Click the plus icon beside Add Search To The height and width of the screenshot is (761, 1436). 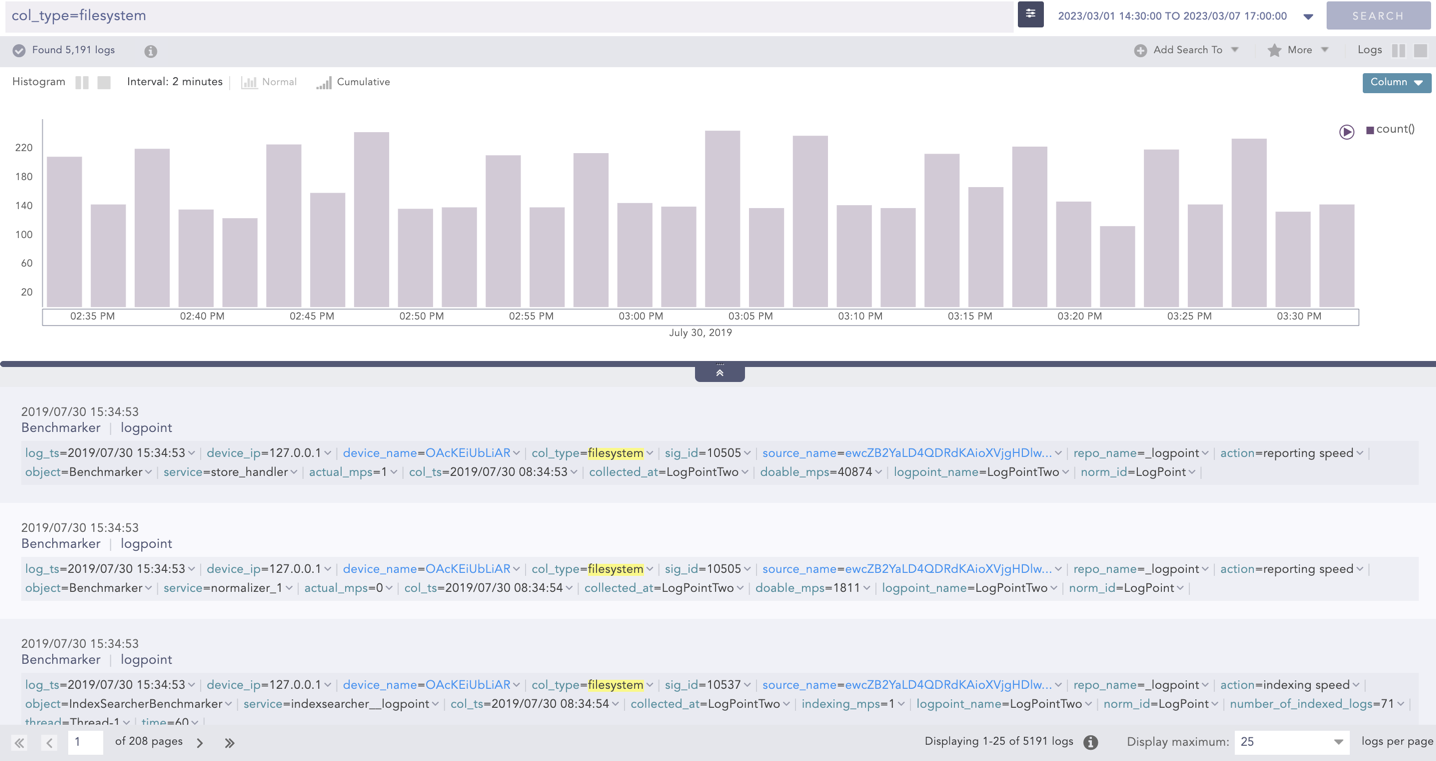click(x=1138, y=49)
